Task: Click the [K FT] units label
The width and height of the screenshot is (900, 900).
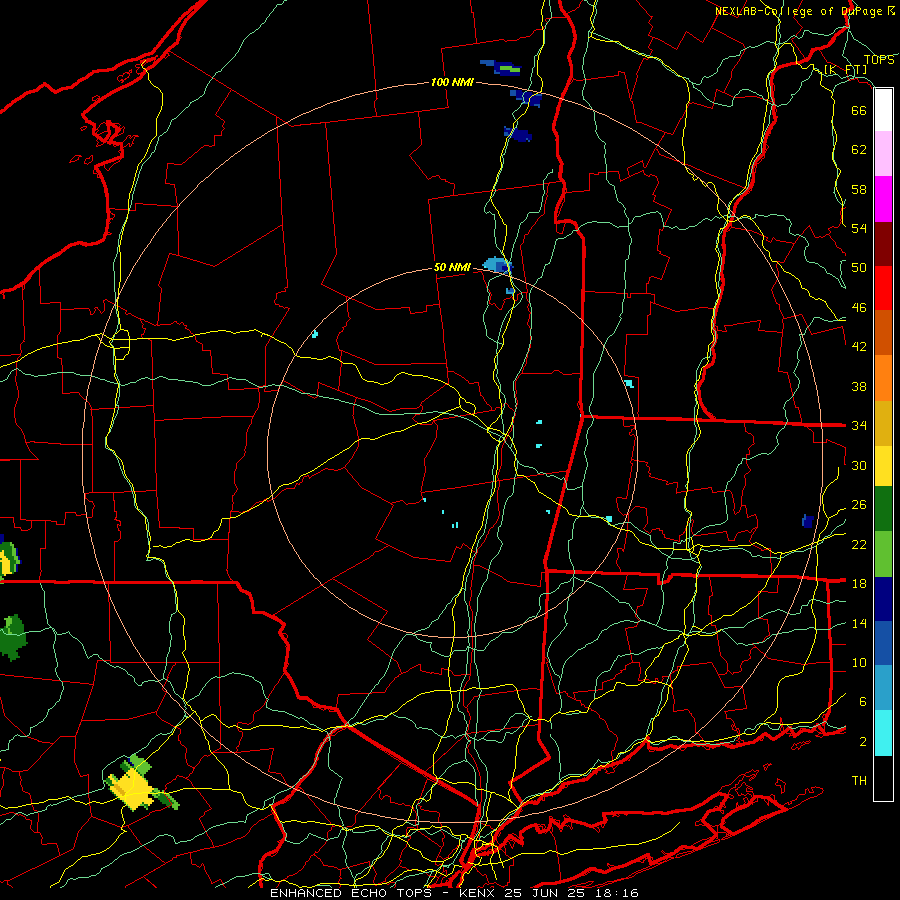Action: coord(845,70)
